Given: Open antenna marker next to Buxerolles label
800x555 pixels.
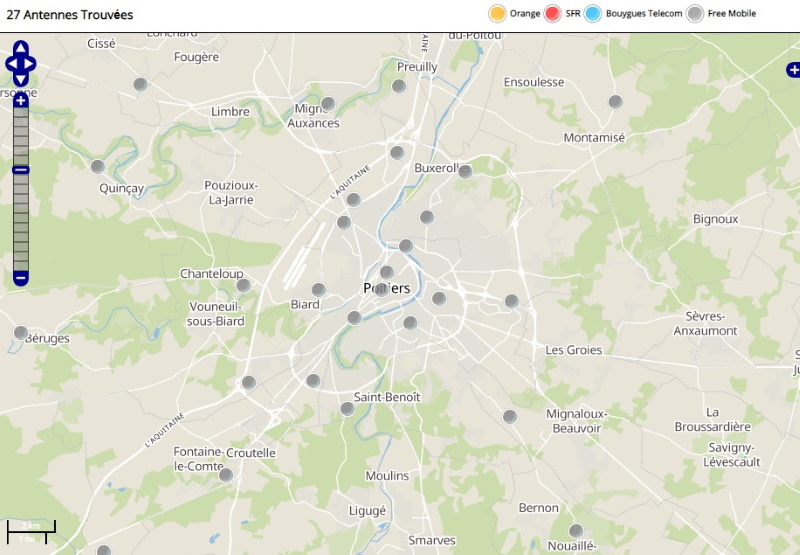Looking at the screenshot, I should 465,172.
